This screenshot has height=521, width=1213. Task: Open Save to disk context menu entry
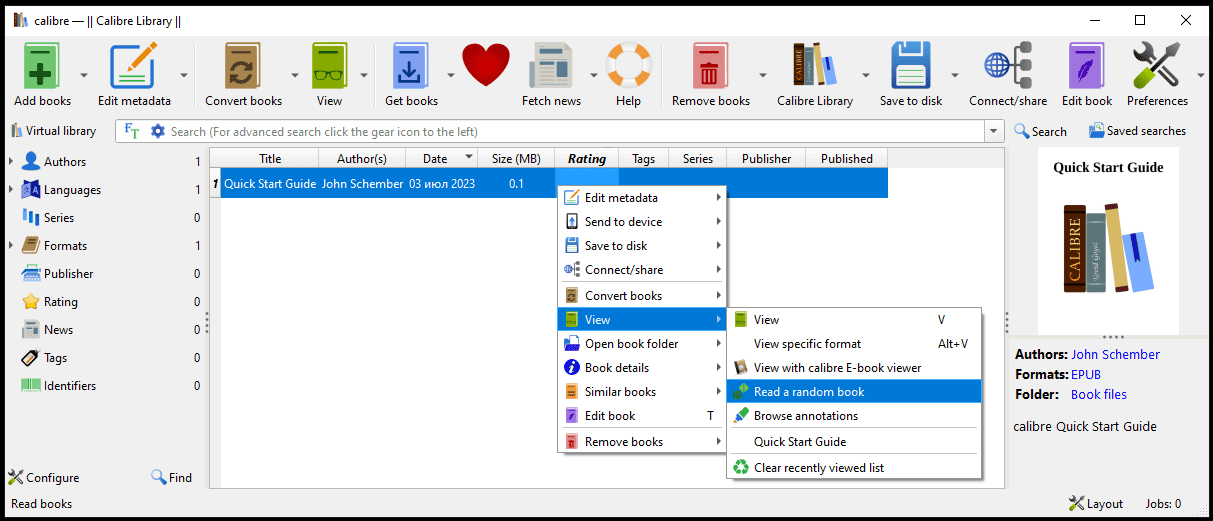click(642, 245)
